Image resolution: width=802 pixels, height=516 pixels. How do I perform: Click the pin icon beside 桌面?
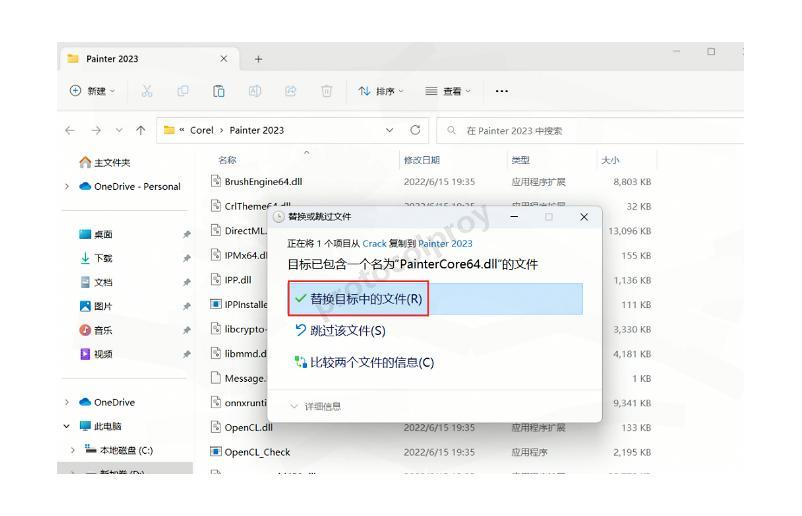tap(187, 234)
